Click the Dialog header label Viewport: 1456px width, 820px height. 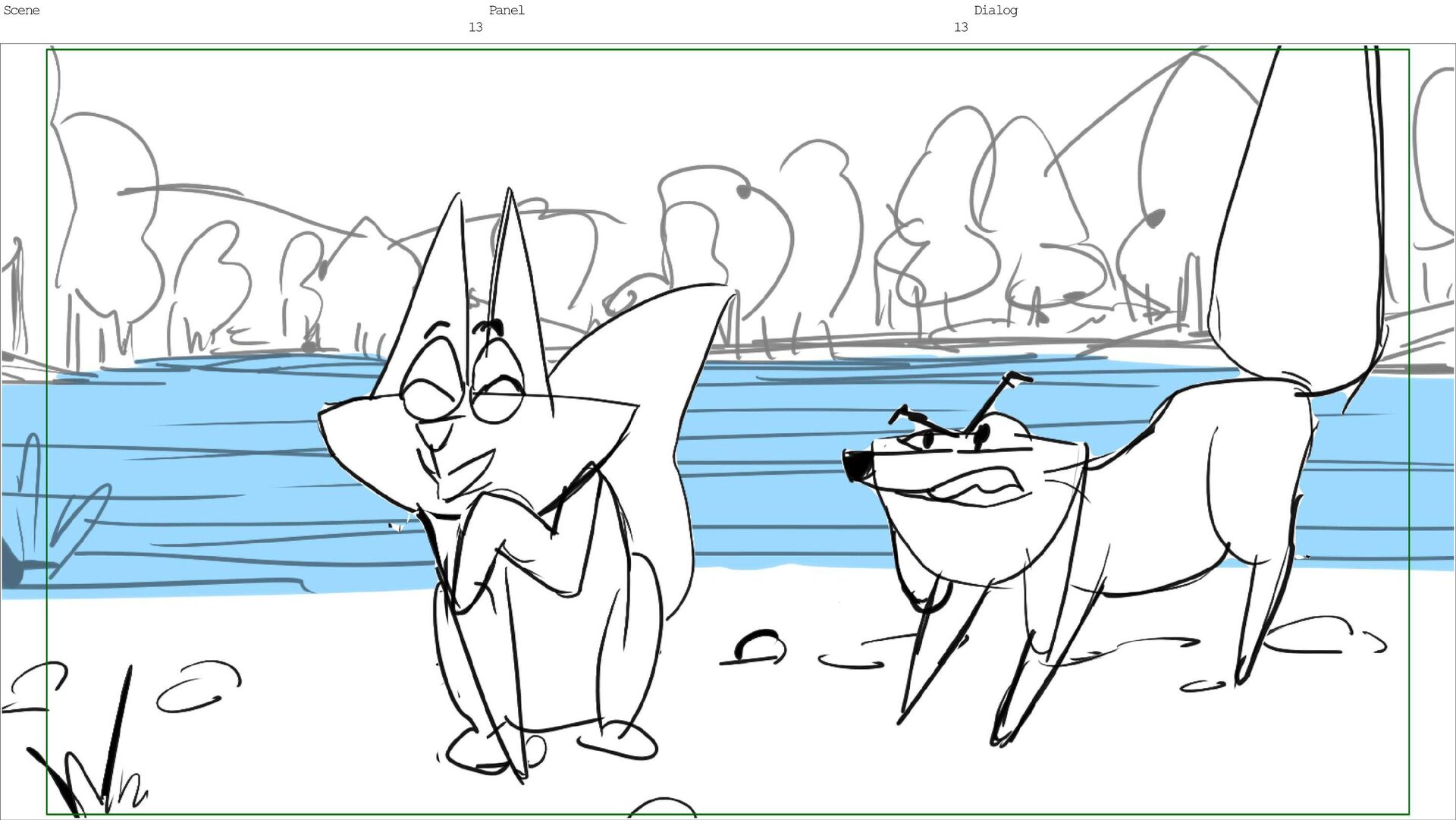pyautogui.click(x=995, y=11)
